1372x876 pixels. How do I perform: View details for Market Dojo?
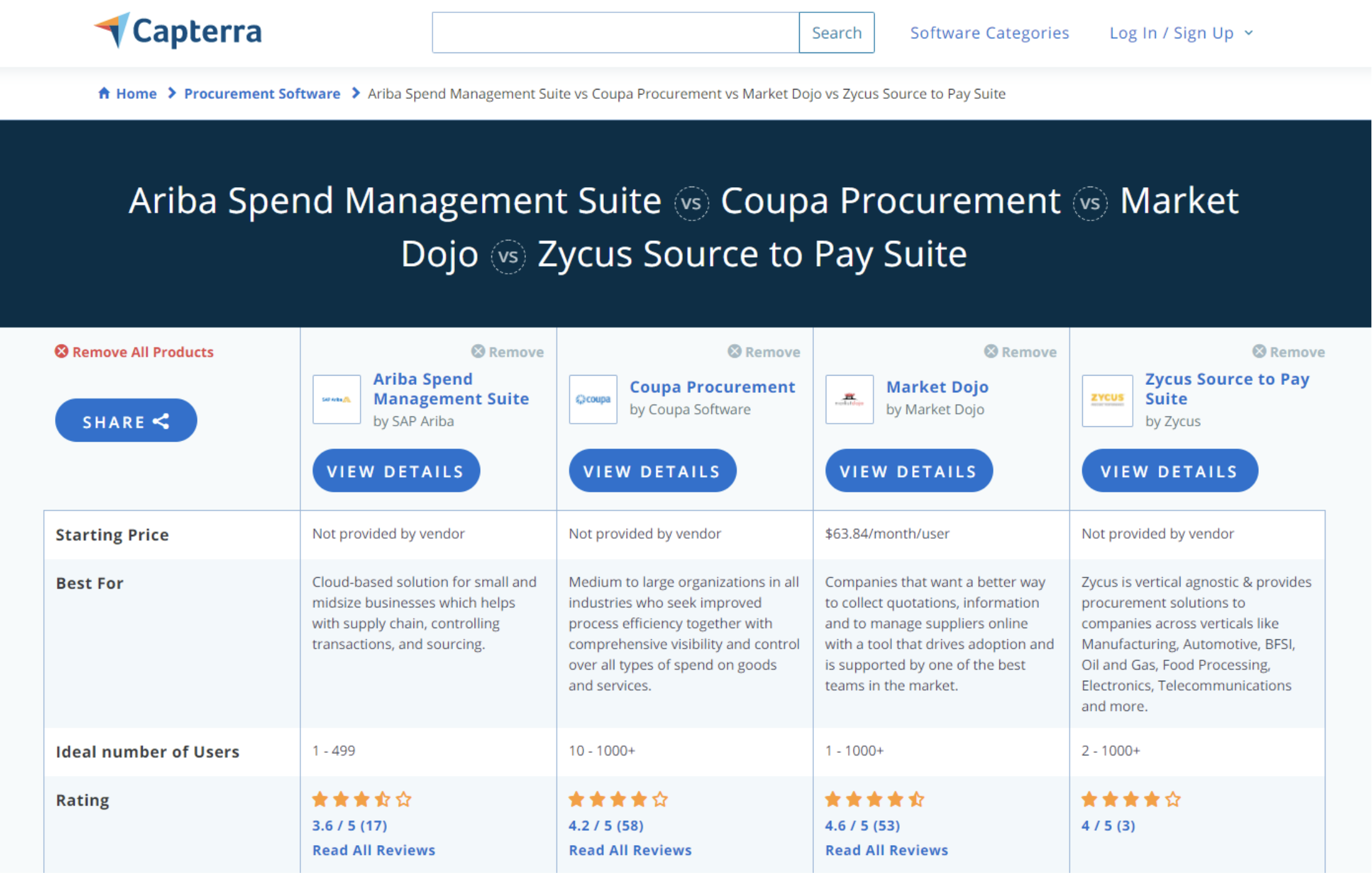pyautogui.click(x=909, y=471)
